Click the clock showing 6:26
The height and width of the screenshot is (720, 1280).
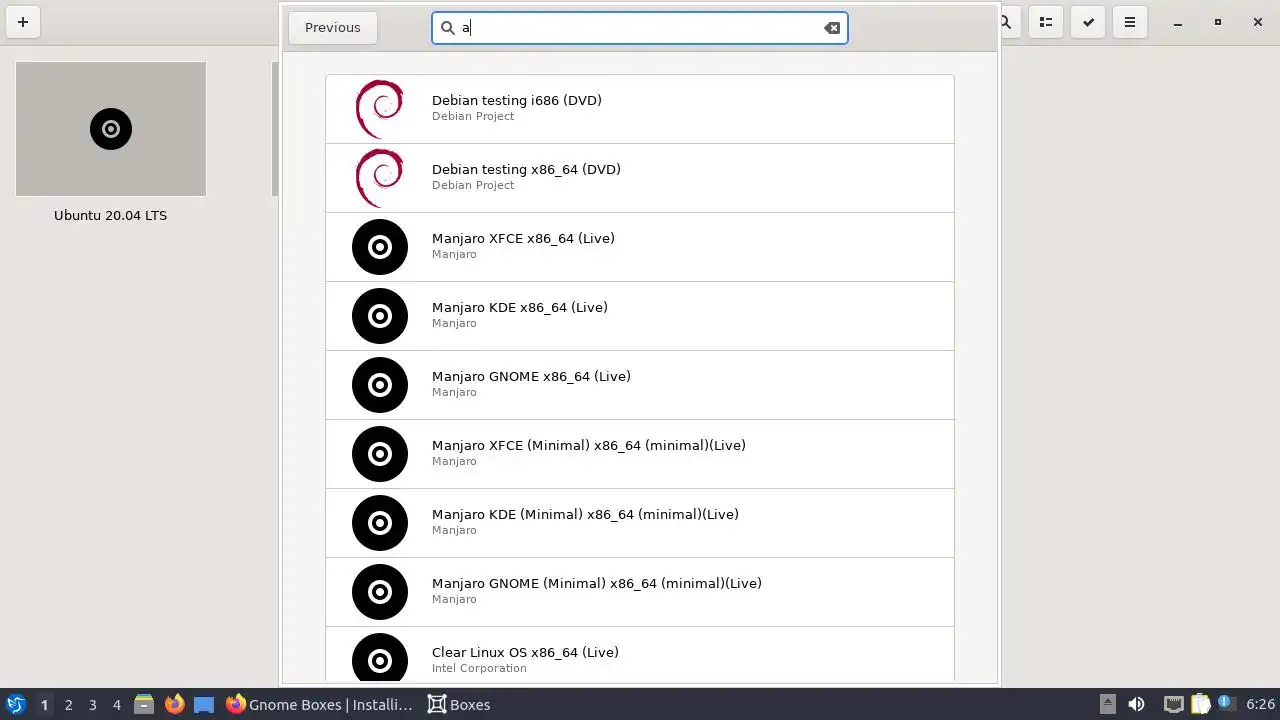(x=1260, y=705)
